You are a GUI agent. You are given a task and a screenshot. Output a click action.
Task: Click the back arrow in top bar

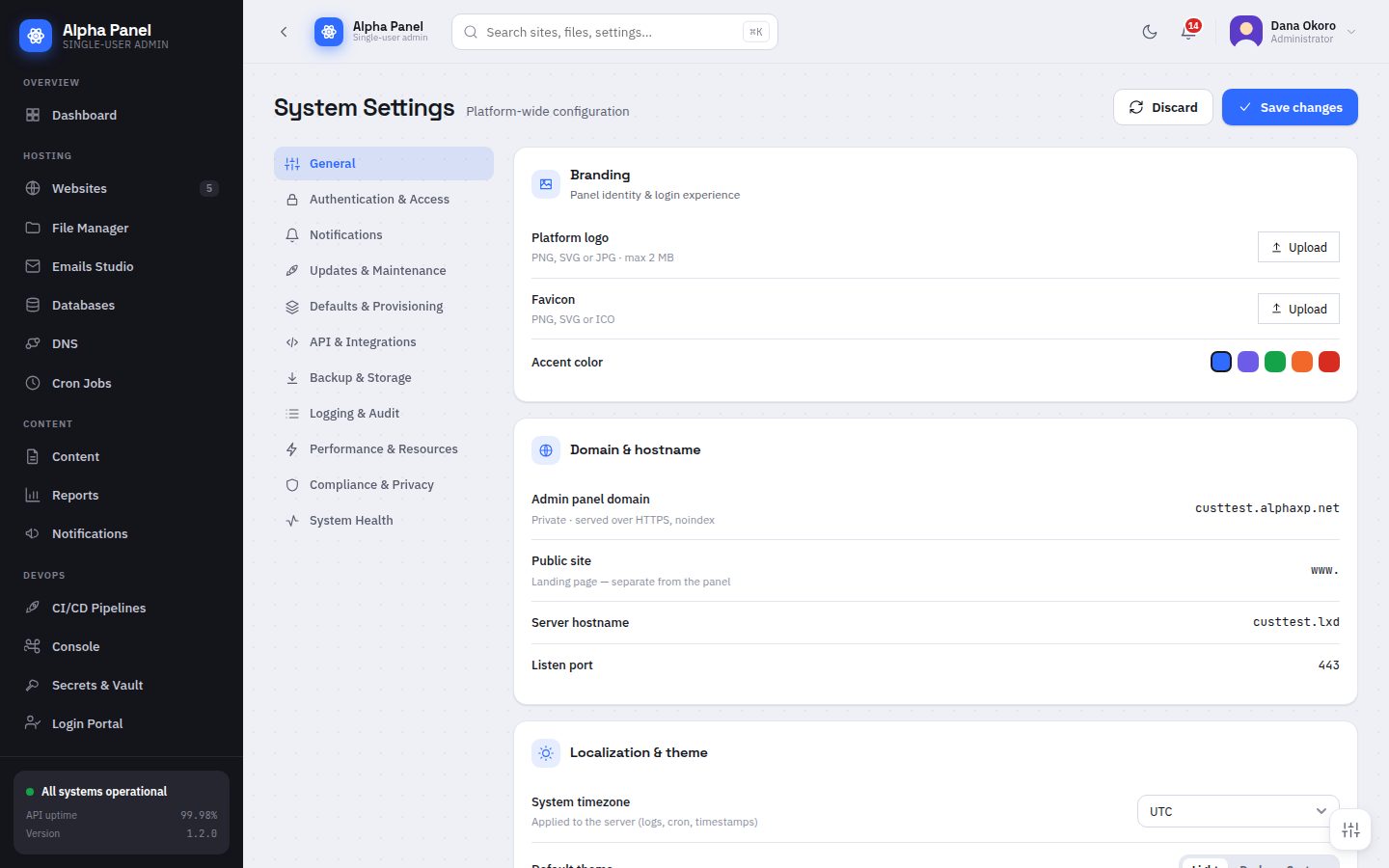click(x=284, y=32)
